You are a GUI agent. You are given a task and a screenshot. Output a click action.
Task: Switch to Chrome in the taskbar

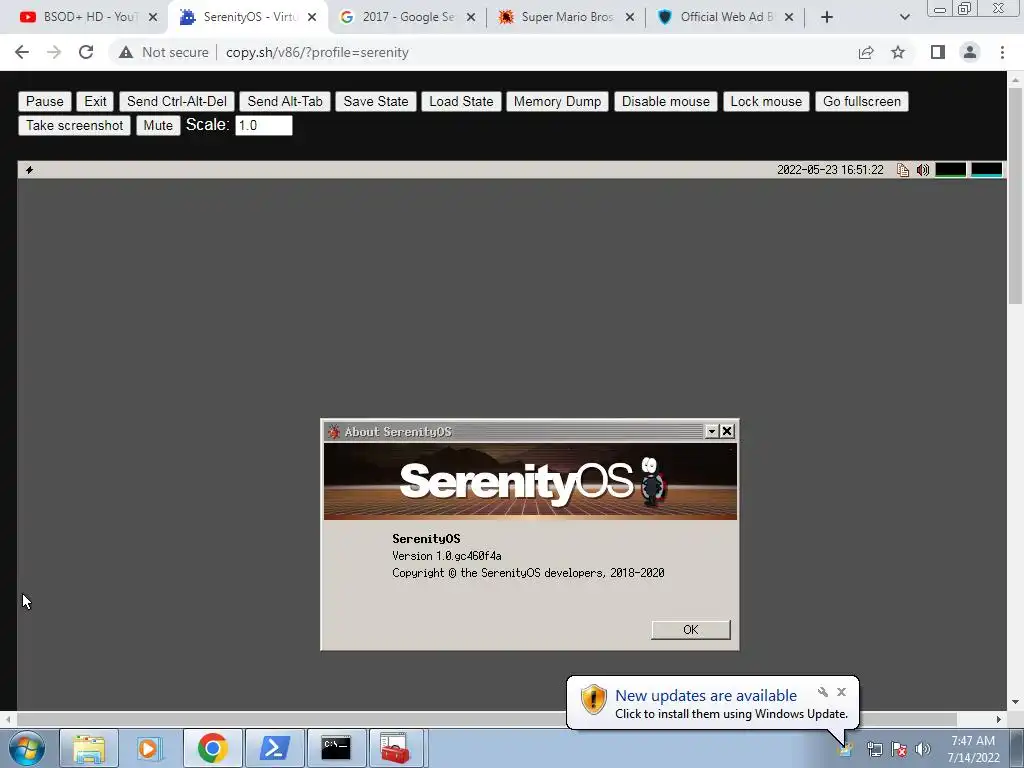tap(212, 748)
